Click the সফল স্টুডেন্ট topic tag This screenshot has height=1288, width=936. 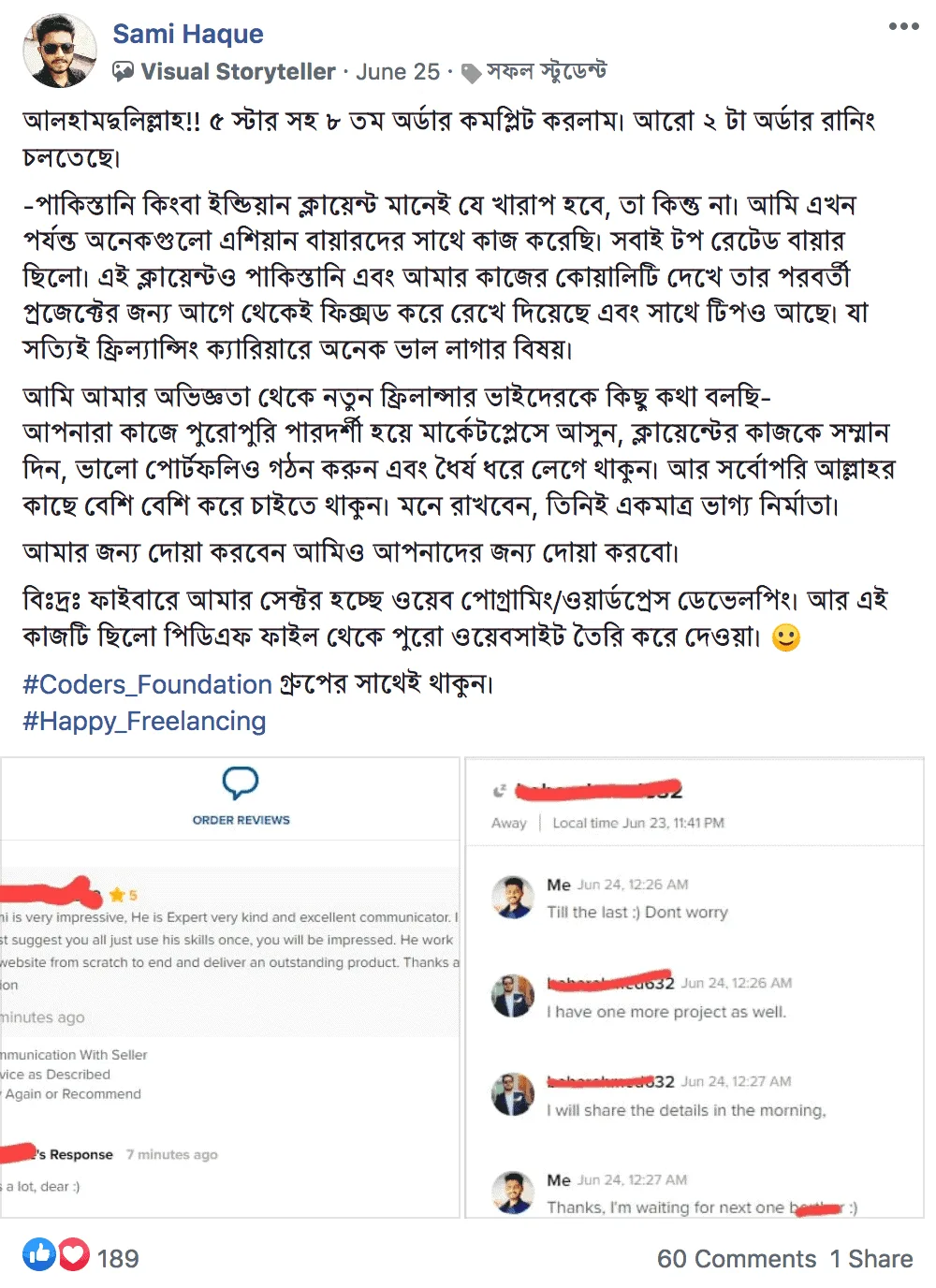(x=547, y=71)
